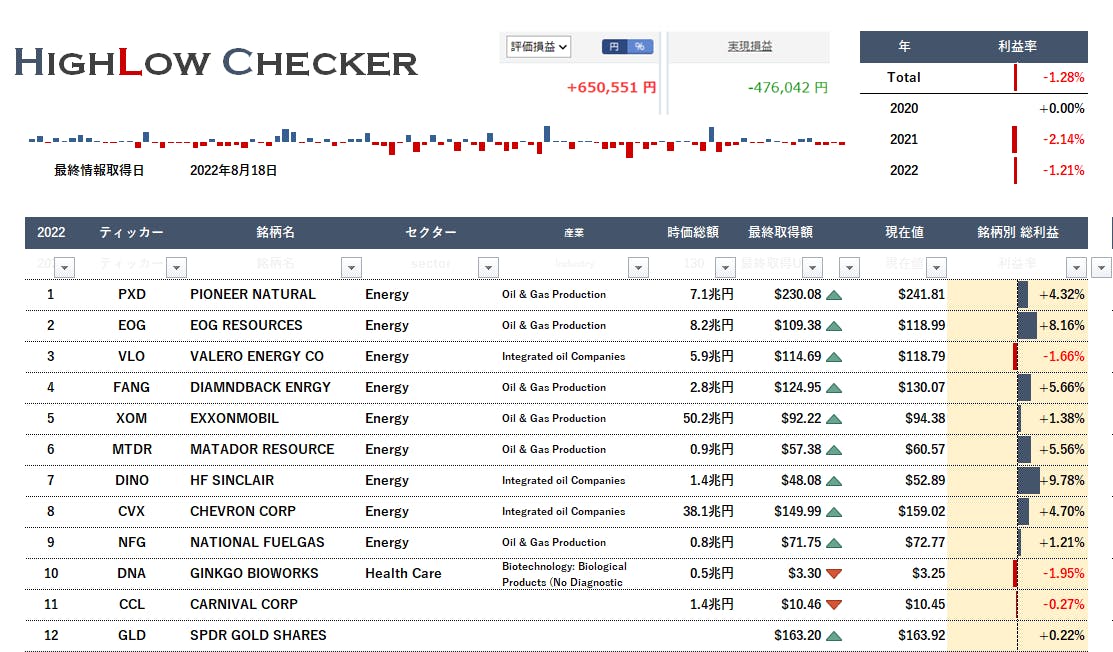This screenshot has height=652, width=1113.
Task: Switch the display unit toggle to 円
Action: click(x=614, y=47)
